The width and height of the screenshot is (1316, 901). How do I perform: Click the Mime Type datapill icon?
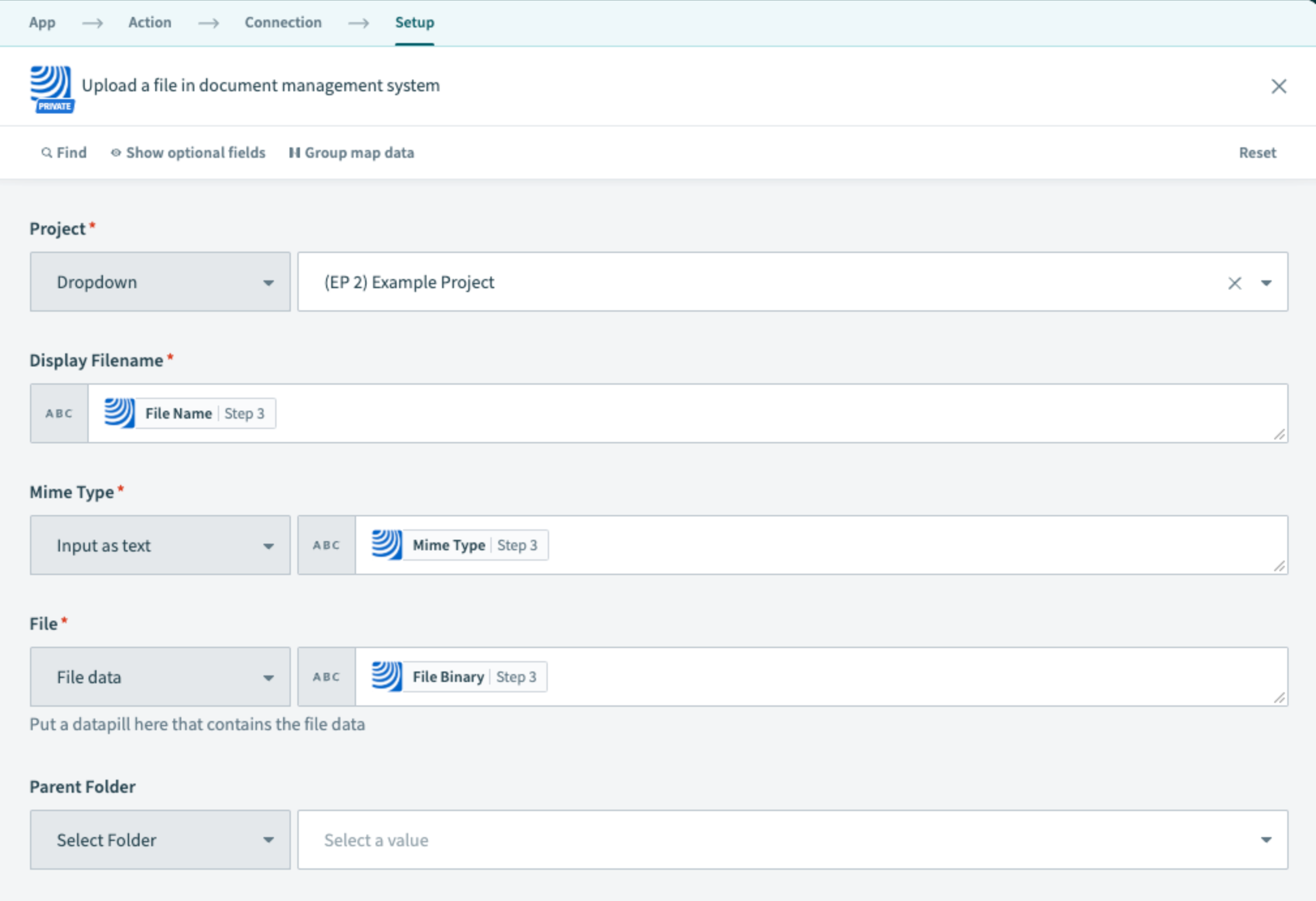(387, 545)
